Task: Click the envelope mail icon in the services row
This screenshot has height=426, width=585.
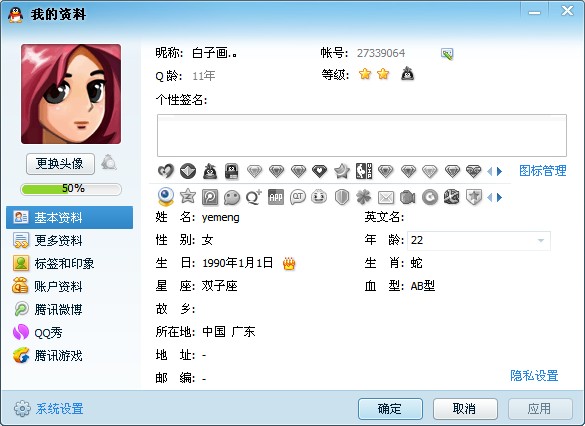Action: click(x=386, y=197)
